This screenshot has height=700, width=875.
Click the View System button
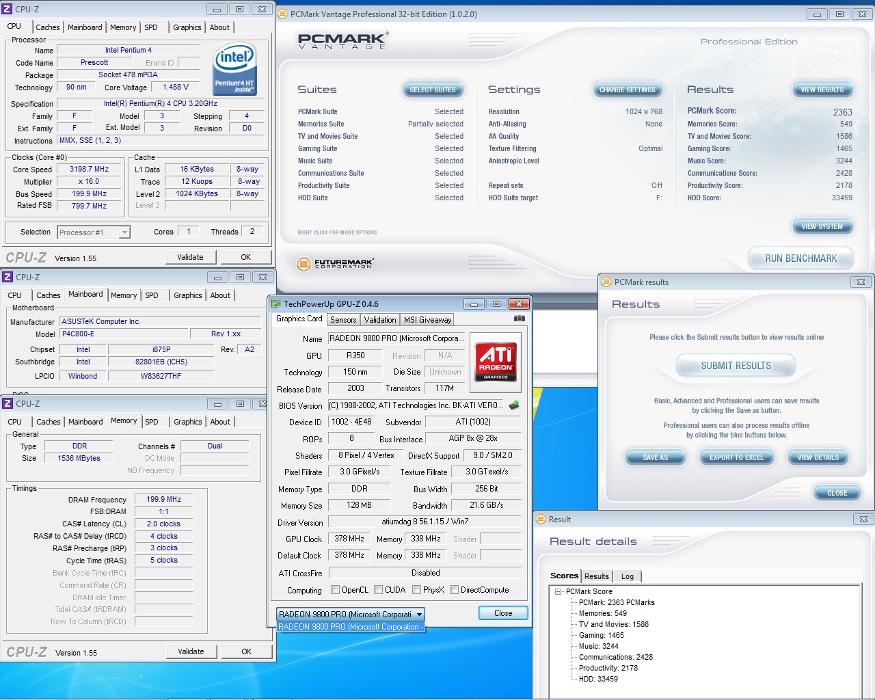[823, 226]
